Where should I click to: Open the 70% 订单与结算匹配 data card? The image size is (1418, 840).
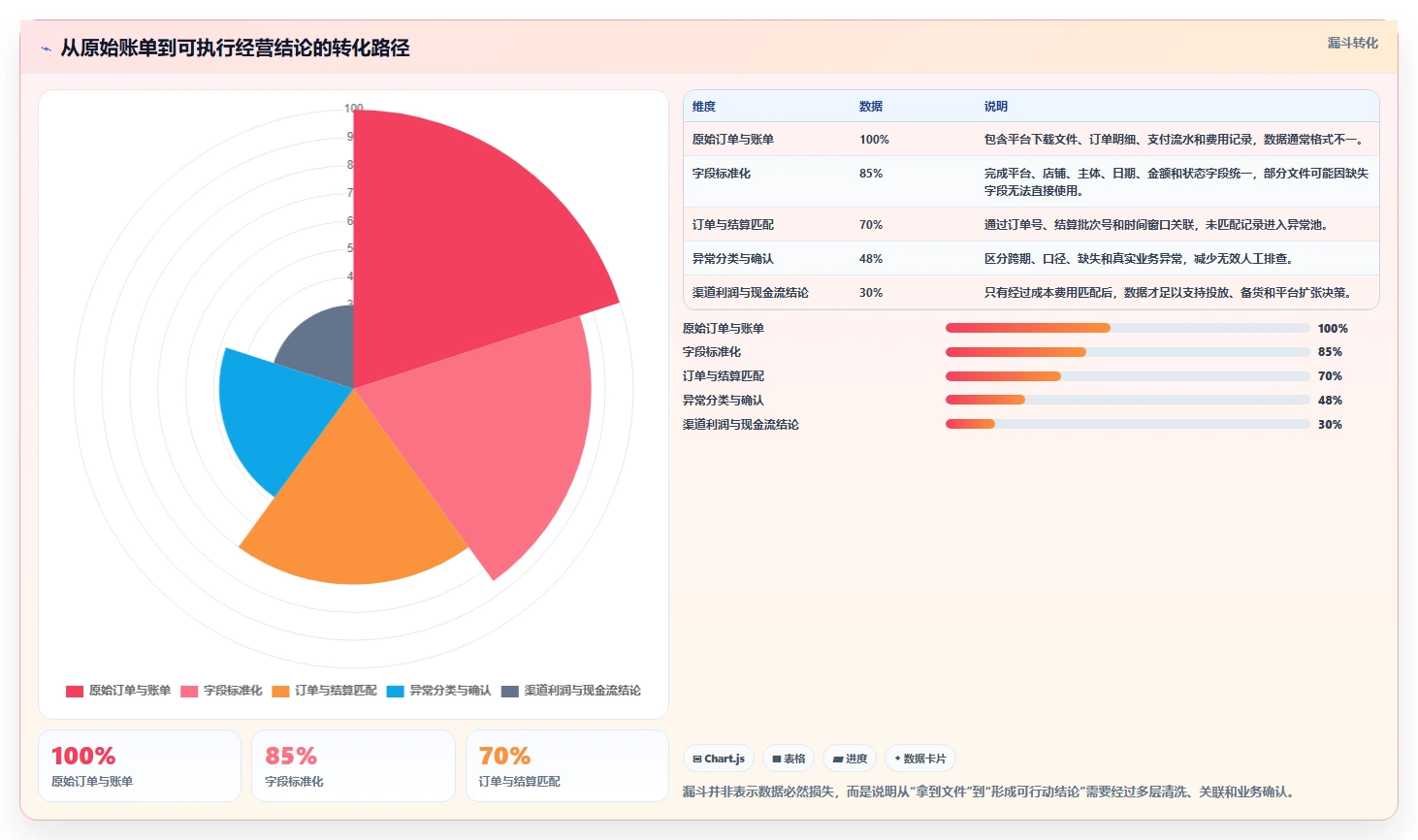pyautogui.click(x=567, y=766)
